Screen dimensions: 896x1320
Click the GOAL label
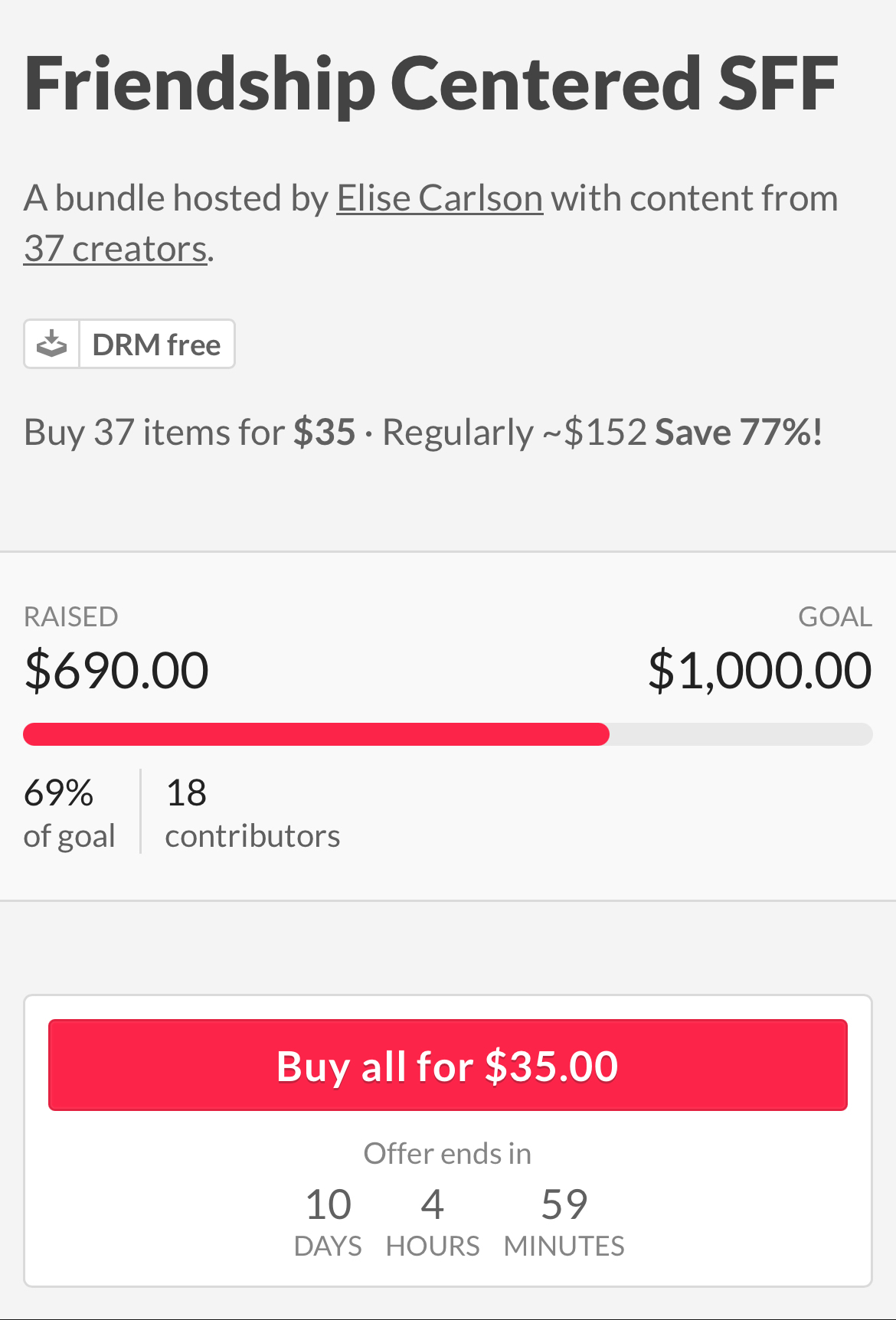(x=835, y=616)
